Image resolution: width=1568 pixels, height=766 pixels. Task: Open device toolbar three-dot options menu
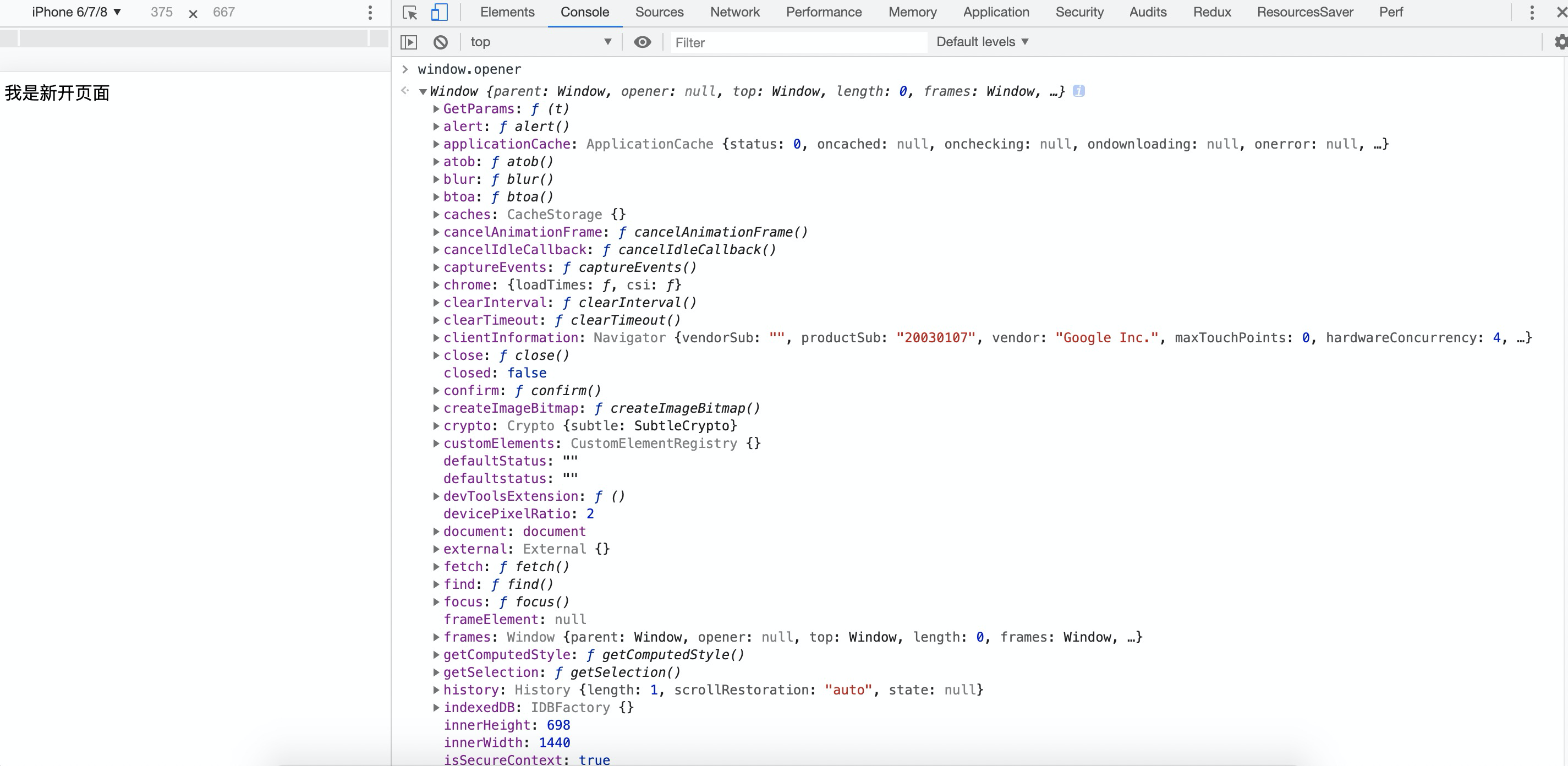pyautogui.click(x=370, y=12)
